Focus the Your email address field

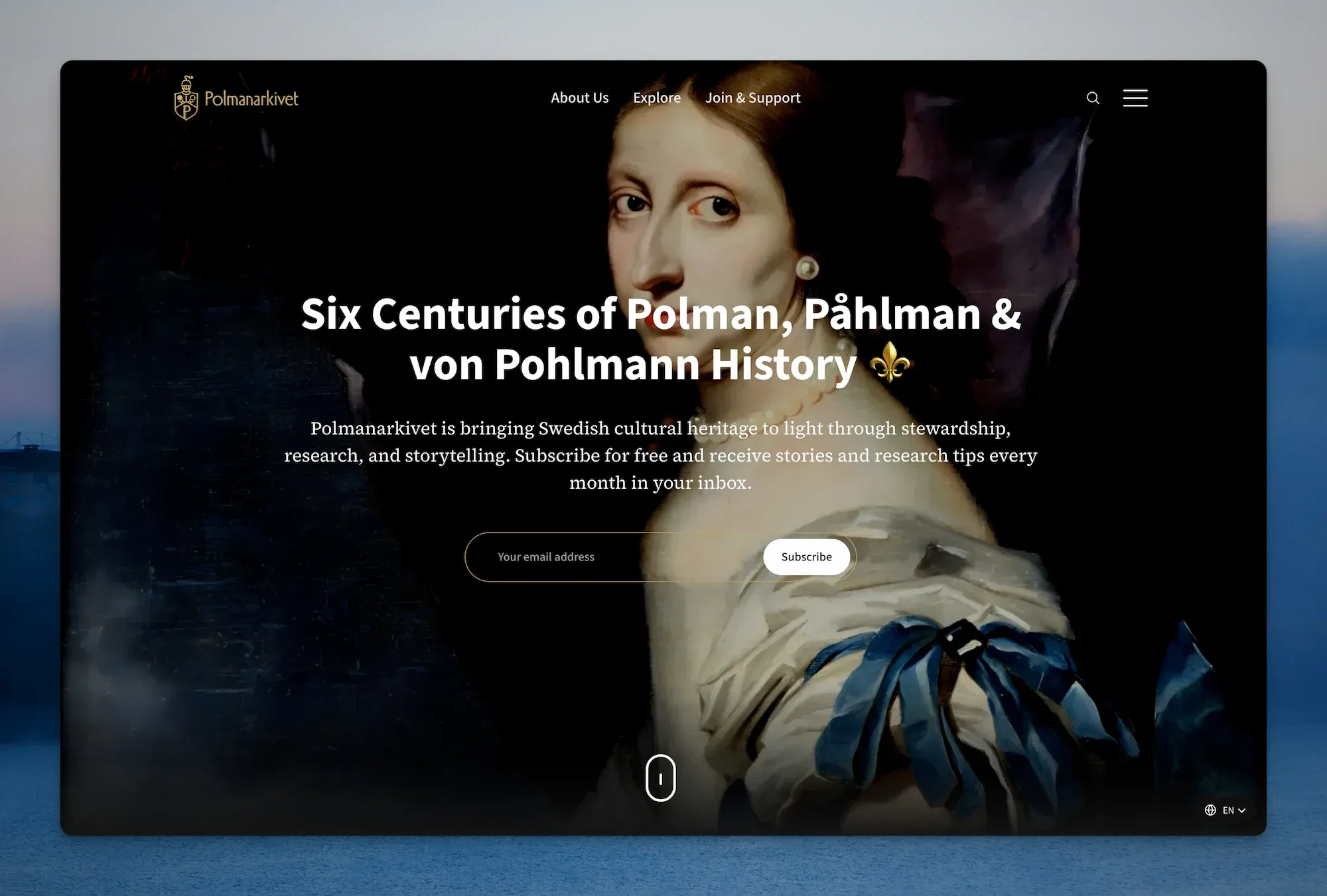(614, 557)
